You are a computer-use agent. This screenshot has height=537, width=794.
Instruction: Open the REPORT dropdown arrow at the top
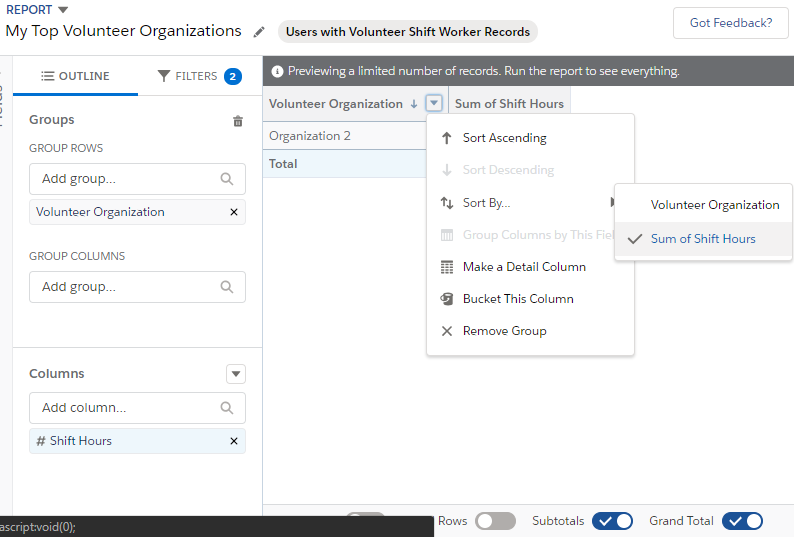[63, 10]
